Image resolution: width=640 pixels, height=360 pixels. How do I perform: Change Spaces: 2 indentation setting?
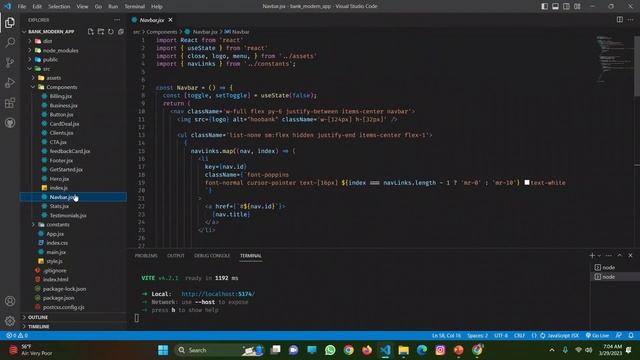point(477,336)
